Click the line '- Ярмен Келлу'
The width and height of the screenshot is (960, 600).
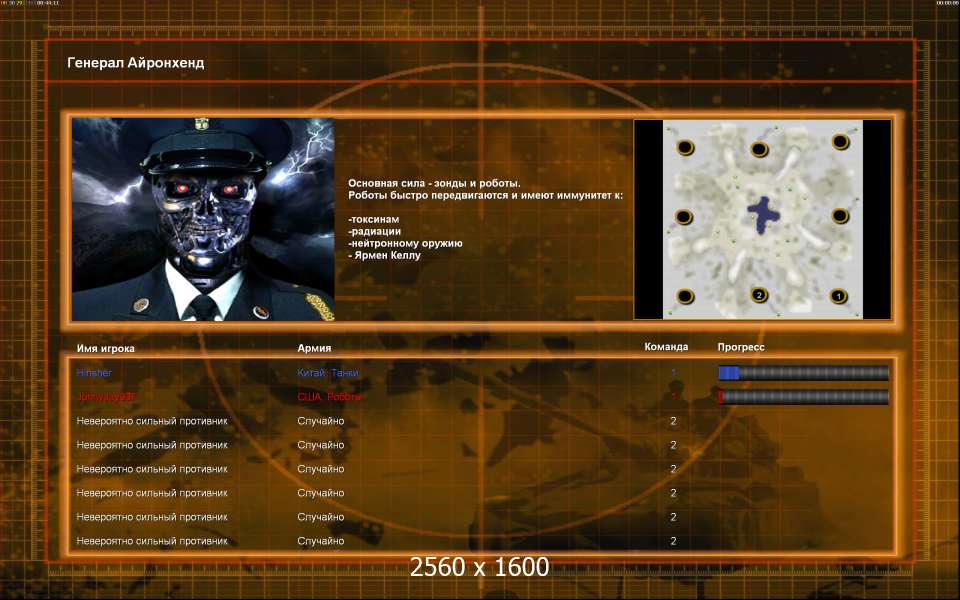[384, 255]
